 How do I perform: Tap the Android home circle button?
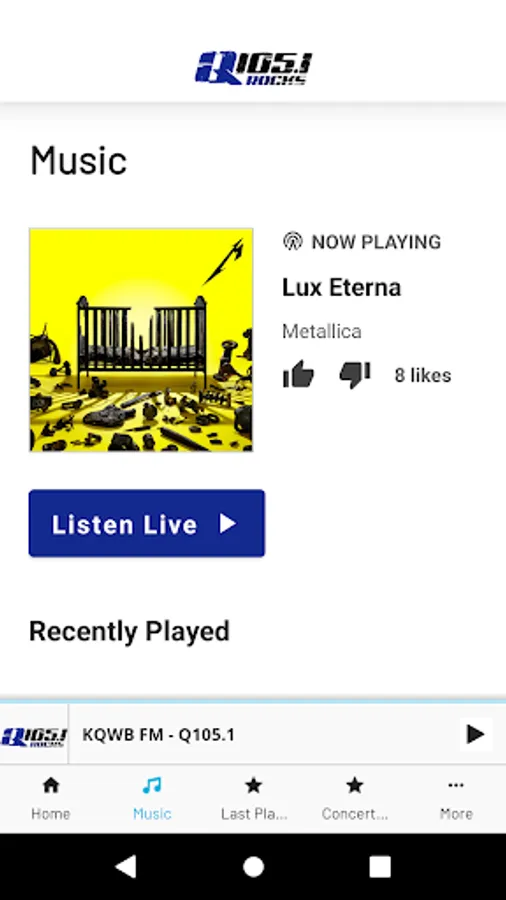click(x=253, y=866)
